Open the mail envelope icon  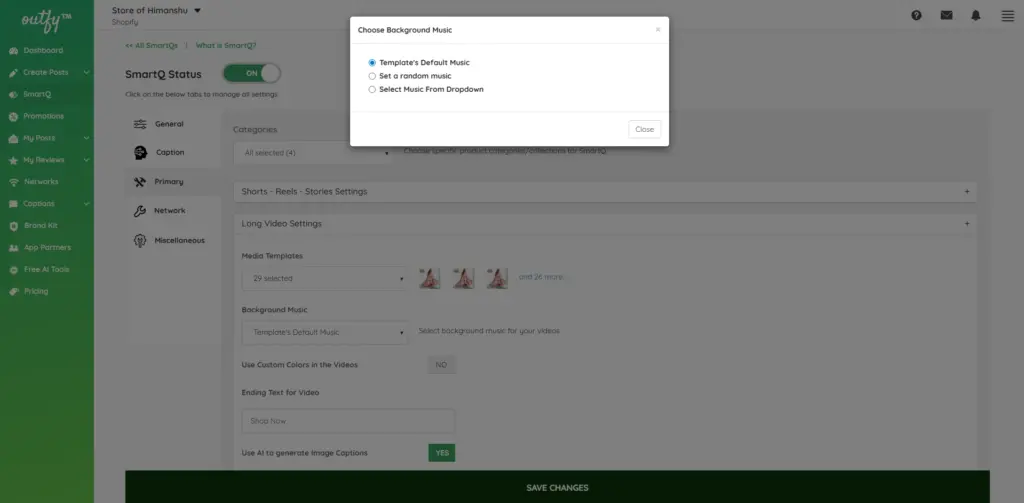[946, 15]
